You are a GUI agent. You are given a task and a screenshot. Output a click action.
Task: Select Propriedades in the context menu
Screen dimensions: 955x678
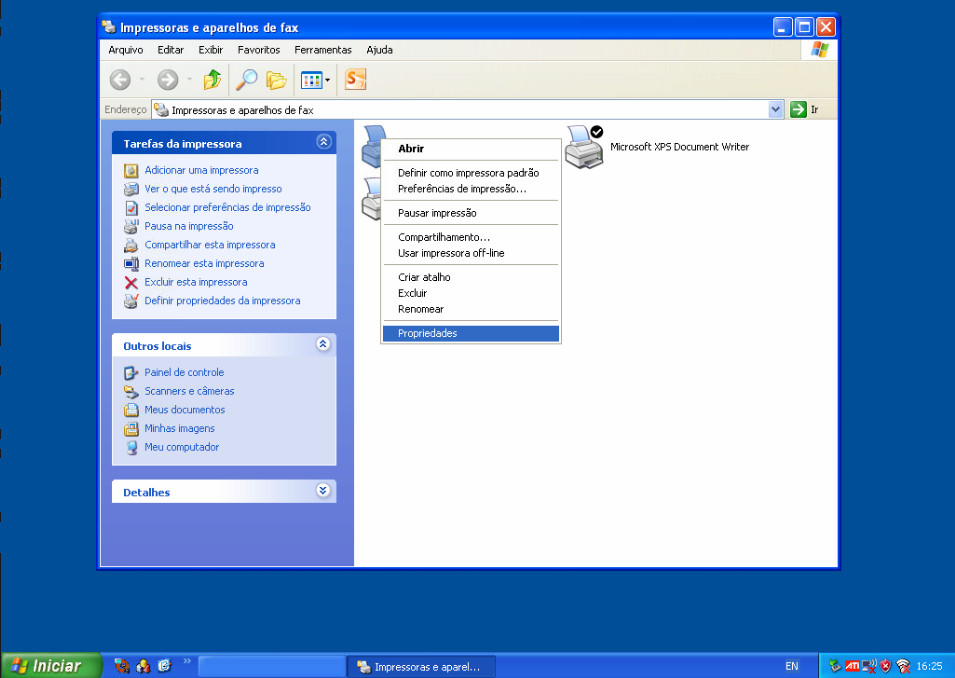pyautogui.click(x=427, y=334)
